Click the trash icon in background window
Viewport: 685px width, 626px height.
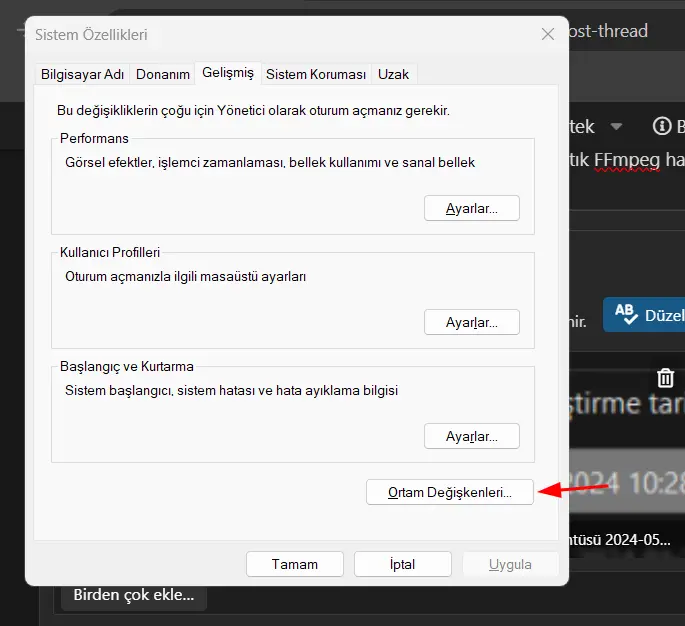pyautogui.click(x=665, y=378)
